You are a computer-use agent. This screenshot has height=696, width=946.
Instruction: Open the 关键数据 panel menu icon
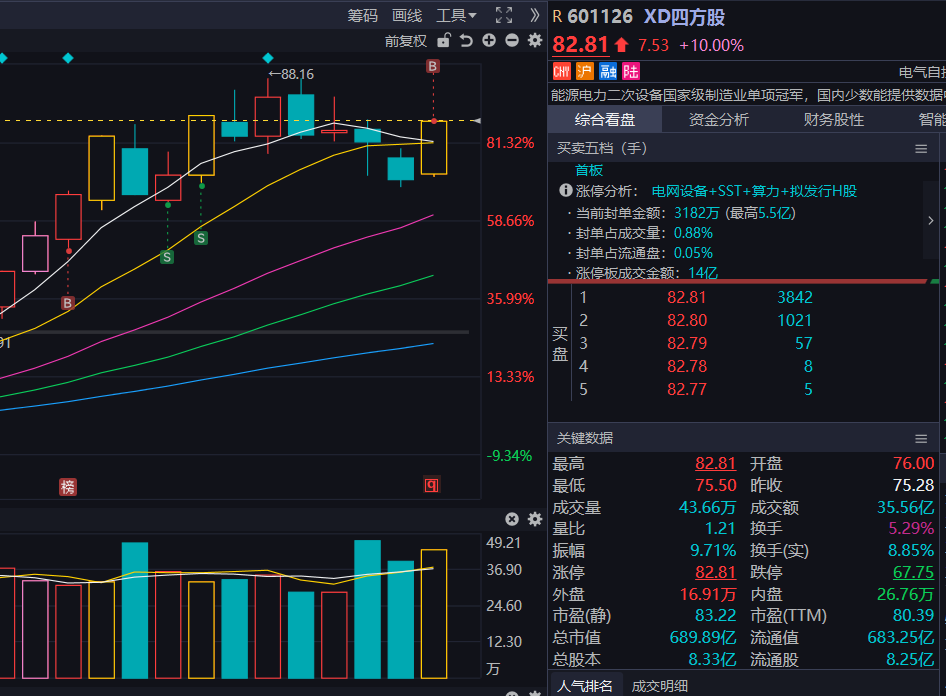pyautogui.click(x=921, y=439)
